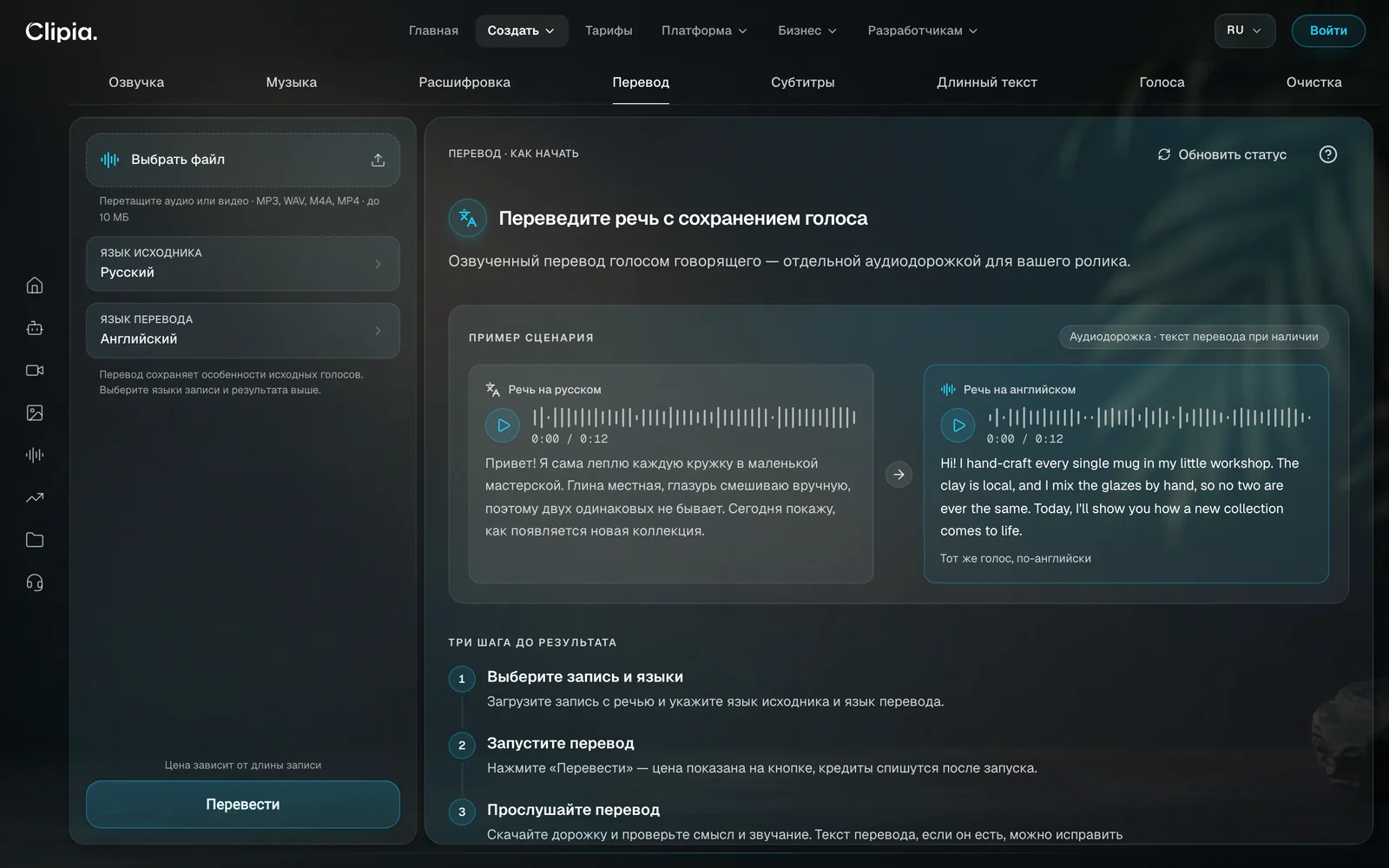Open the robot assistant icon in sidebar
The height and width of the screenshot is (868, 1389).
tap(35, 327)
